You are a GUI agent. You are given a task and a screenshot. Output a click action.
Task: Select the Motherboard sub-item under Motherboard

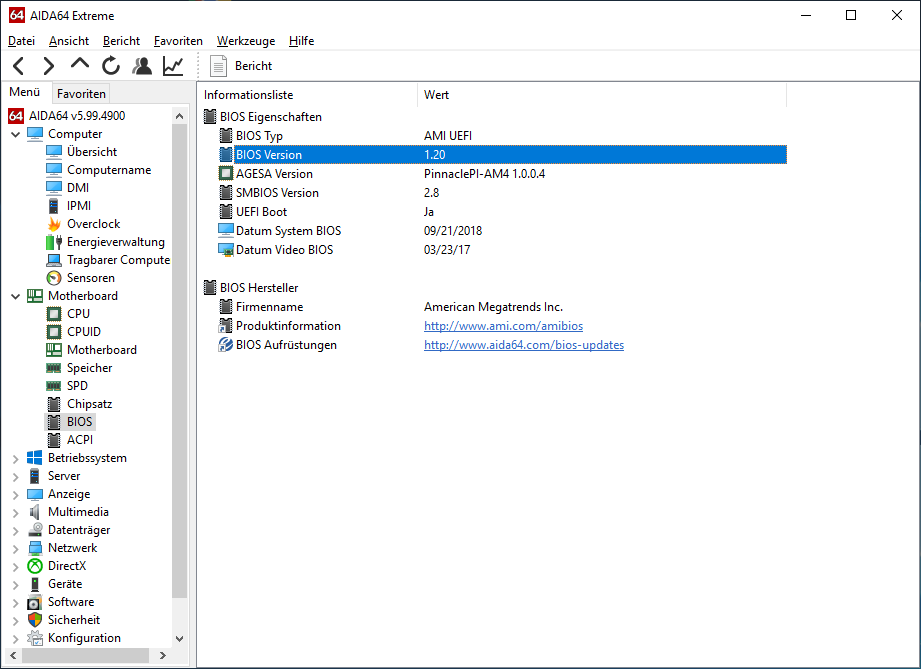pyautogui.click(x=102, y=350)
